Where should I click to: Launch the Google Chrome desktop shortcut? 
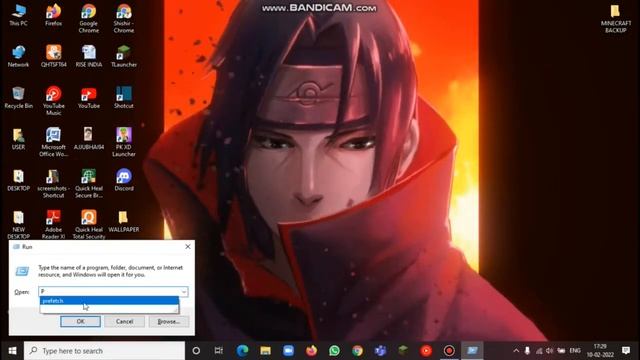click(x=89, y=18)
